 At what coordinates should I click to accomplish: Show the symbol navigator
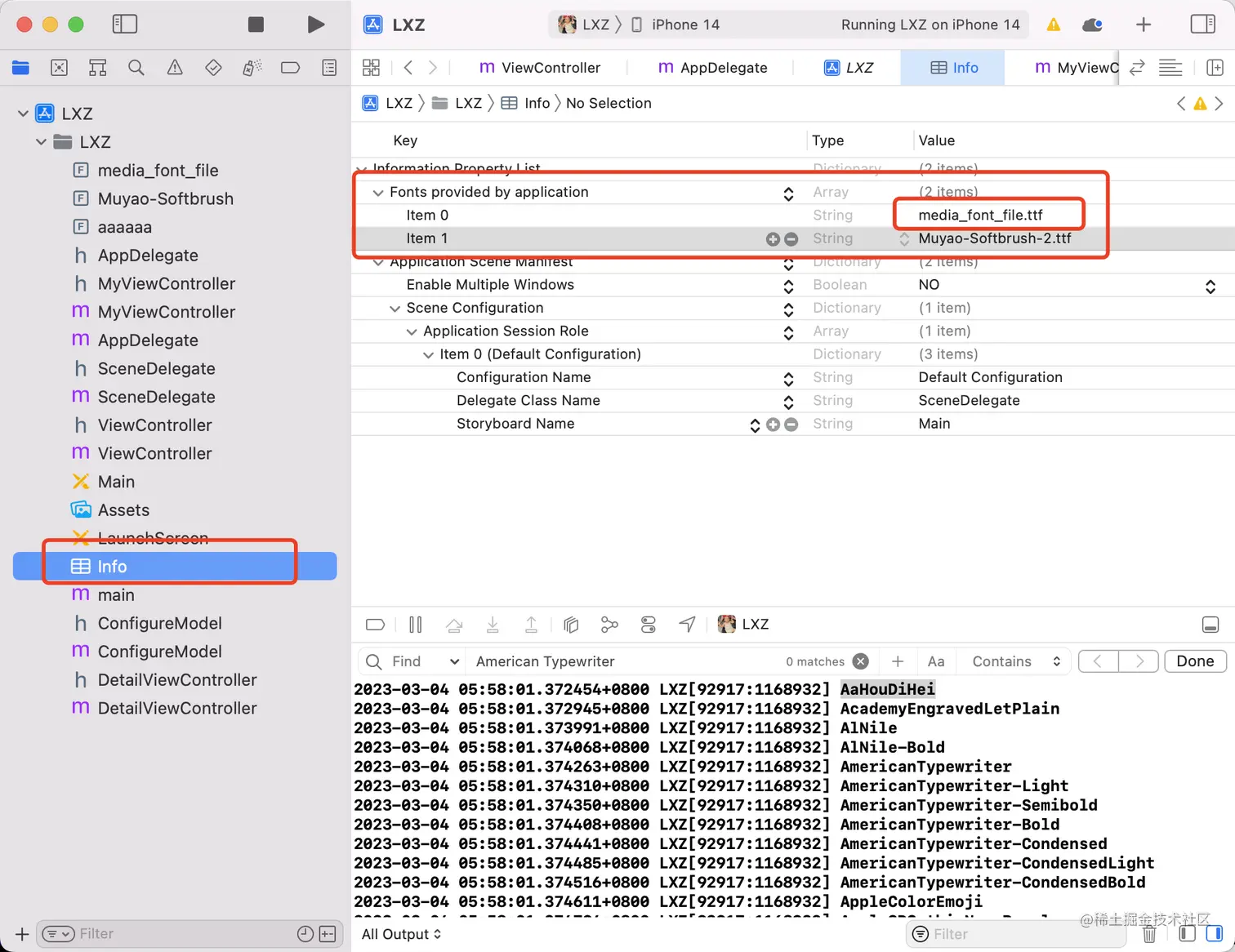coord(97,68)
